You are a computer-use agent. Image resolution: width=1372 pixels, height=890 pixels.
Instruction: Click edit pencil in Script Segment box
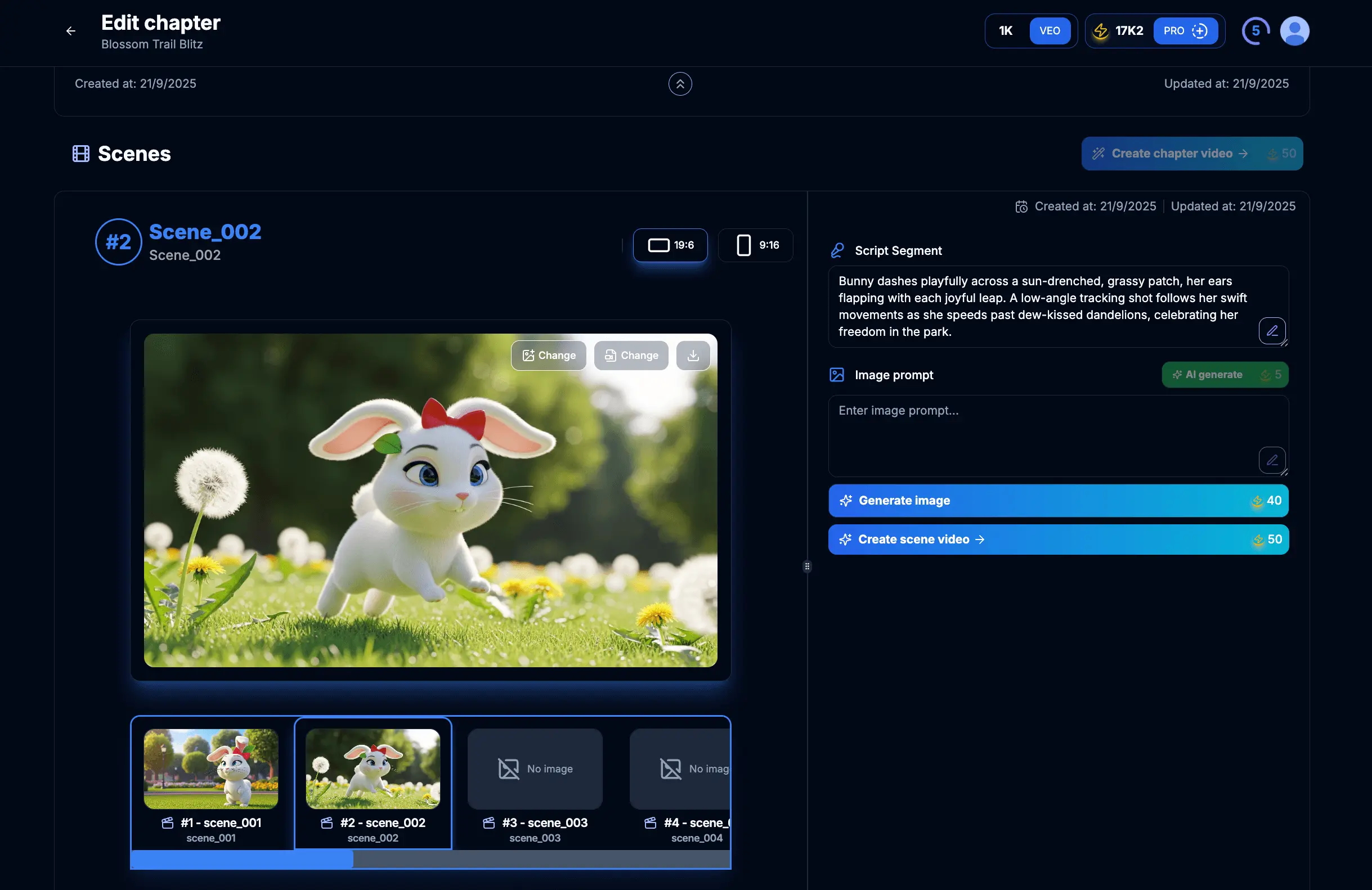[1272, 331]
